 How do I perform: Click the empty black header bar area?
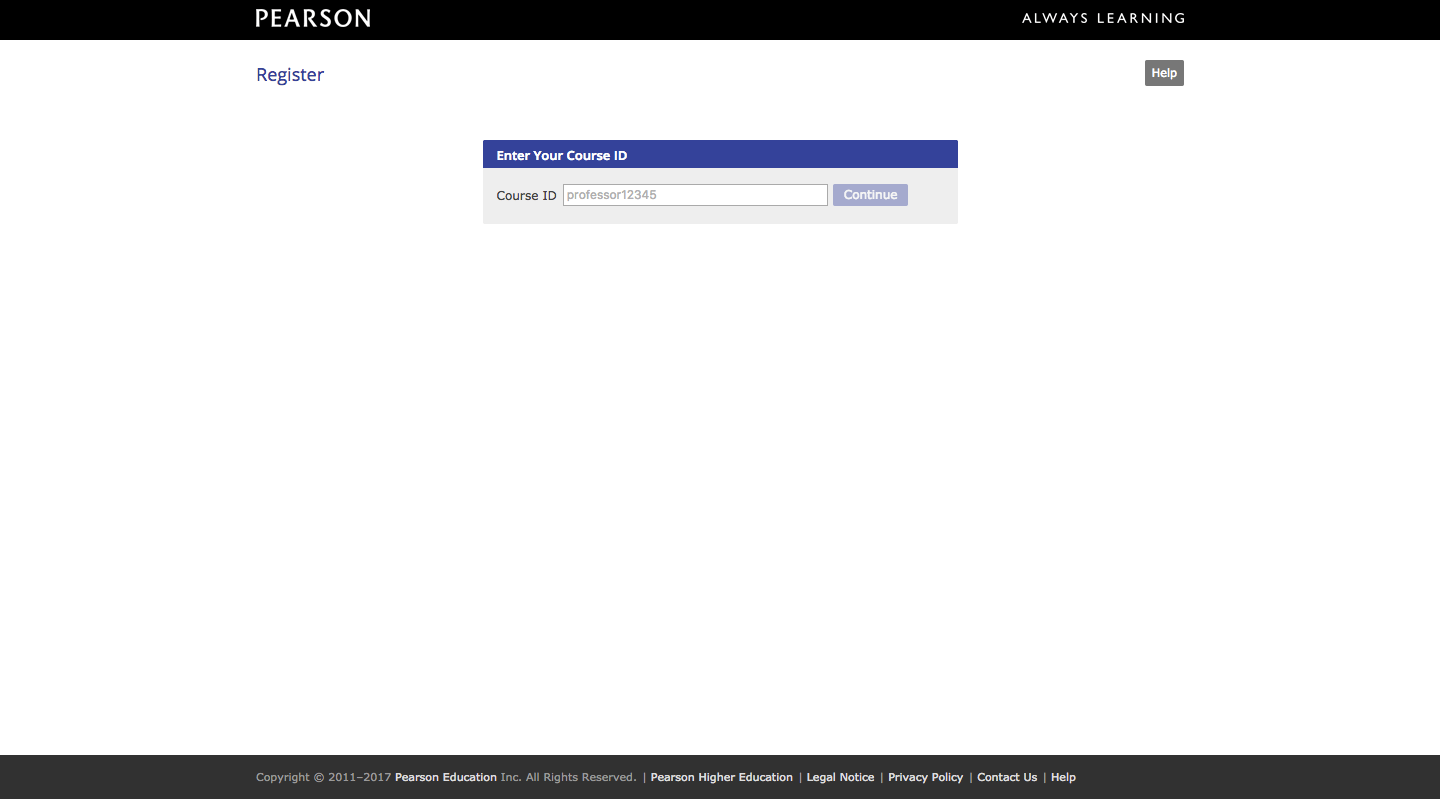coord(700,18)
